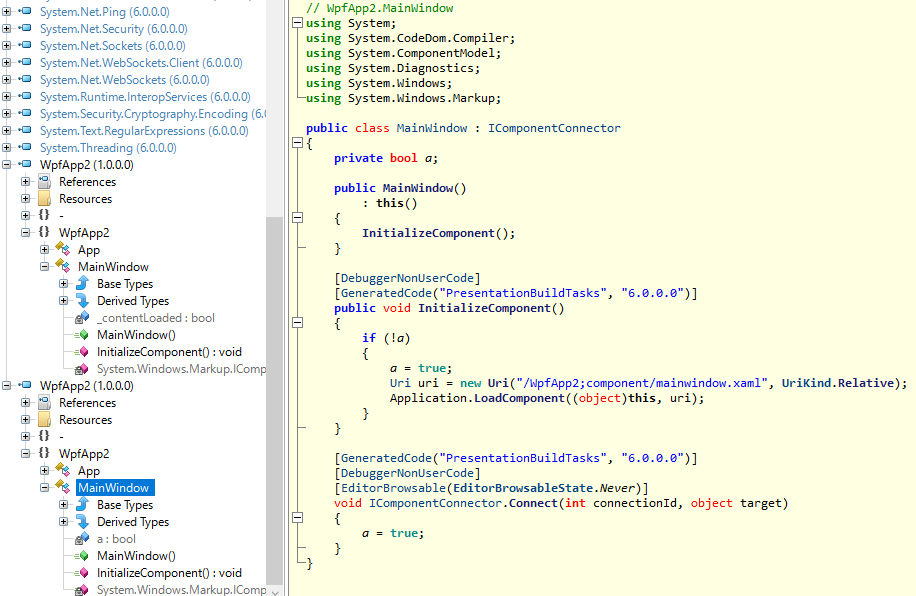Click the System.Threading assembly icon
This screenshot has height=596, width=916.
pos(26,147)
